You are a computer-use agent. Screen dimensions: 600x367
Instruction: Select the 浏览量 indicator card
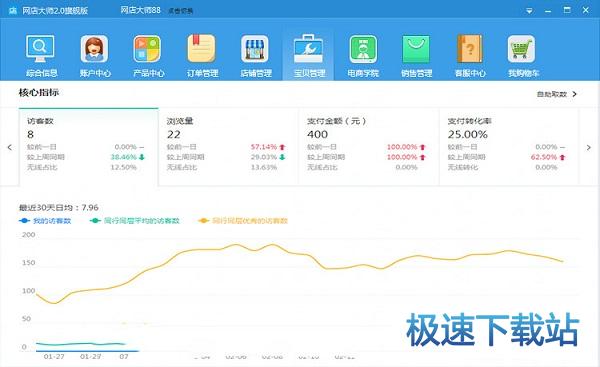tap(228, 147)
